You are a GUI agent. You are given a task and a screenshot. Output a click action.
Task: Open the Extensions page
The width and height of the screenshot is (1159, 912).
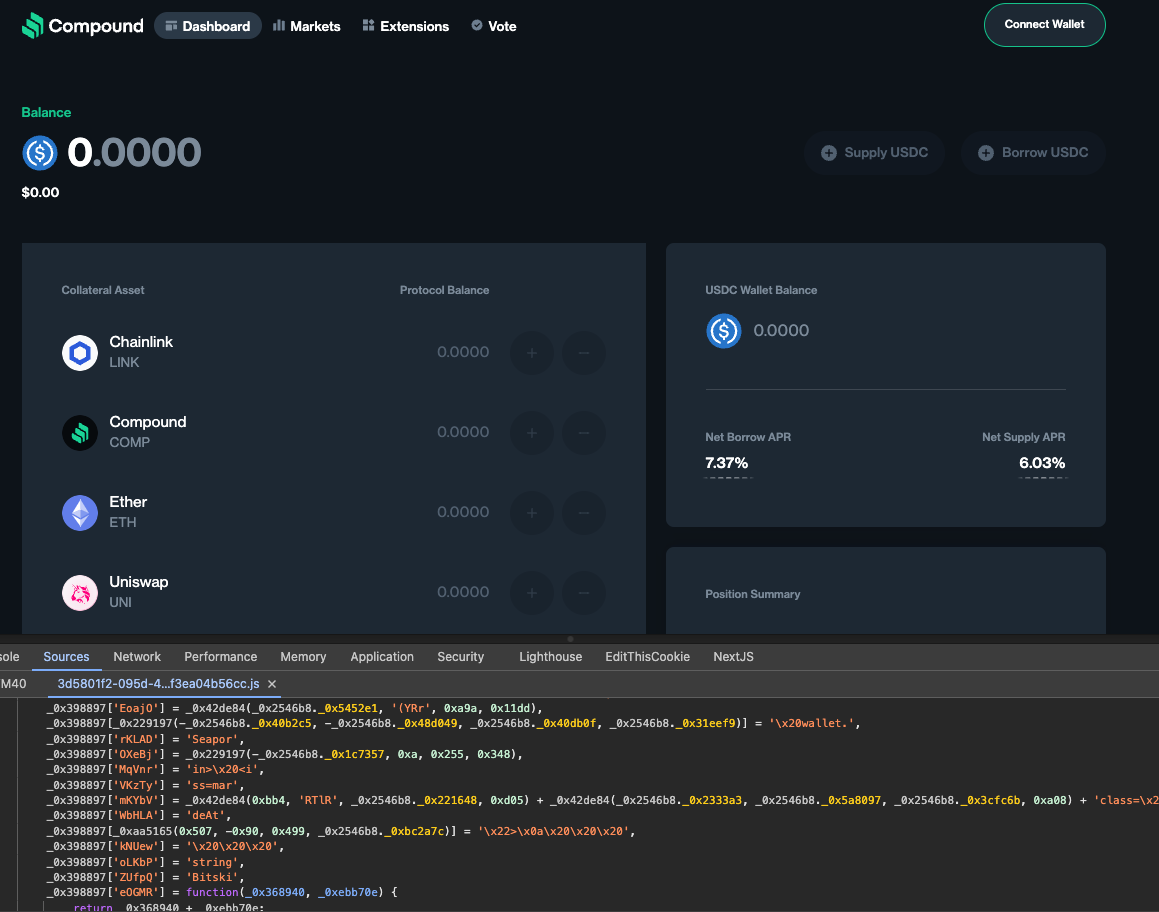click(405, 26)
